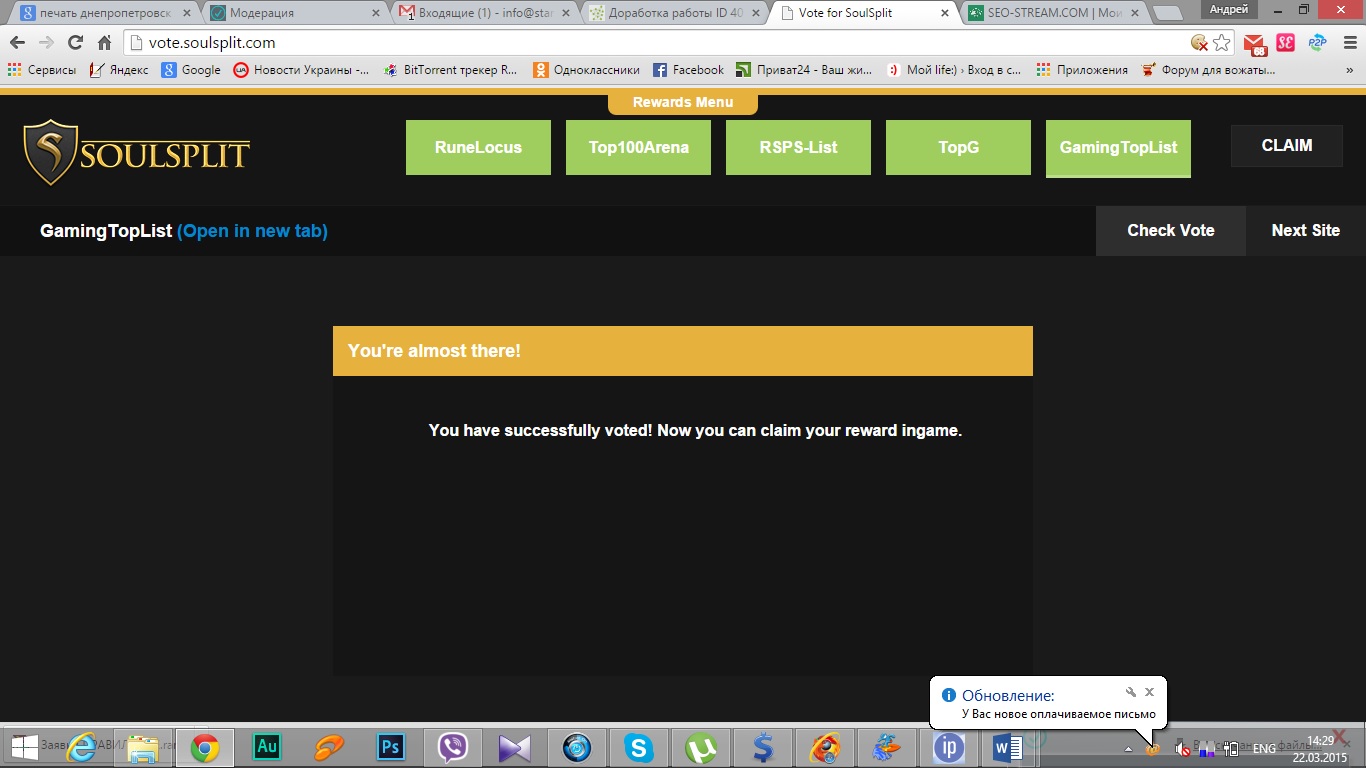1366x768 pixels.
Task: Open the Яндекс bookmark
Action: (119, 70)
